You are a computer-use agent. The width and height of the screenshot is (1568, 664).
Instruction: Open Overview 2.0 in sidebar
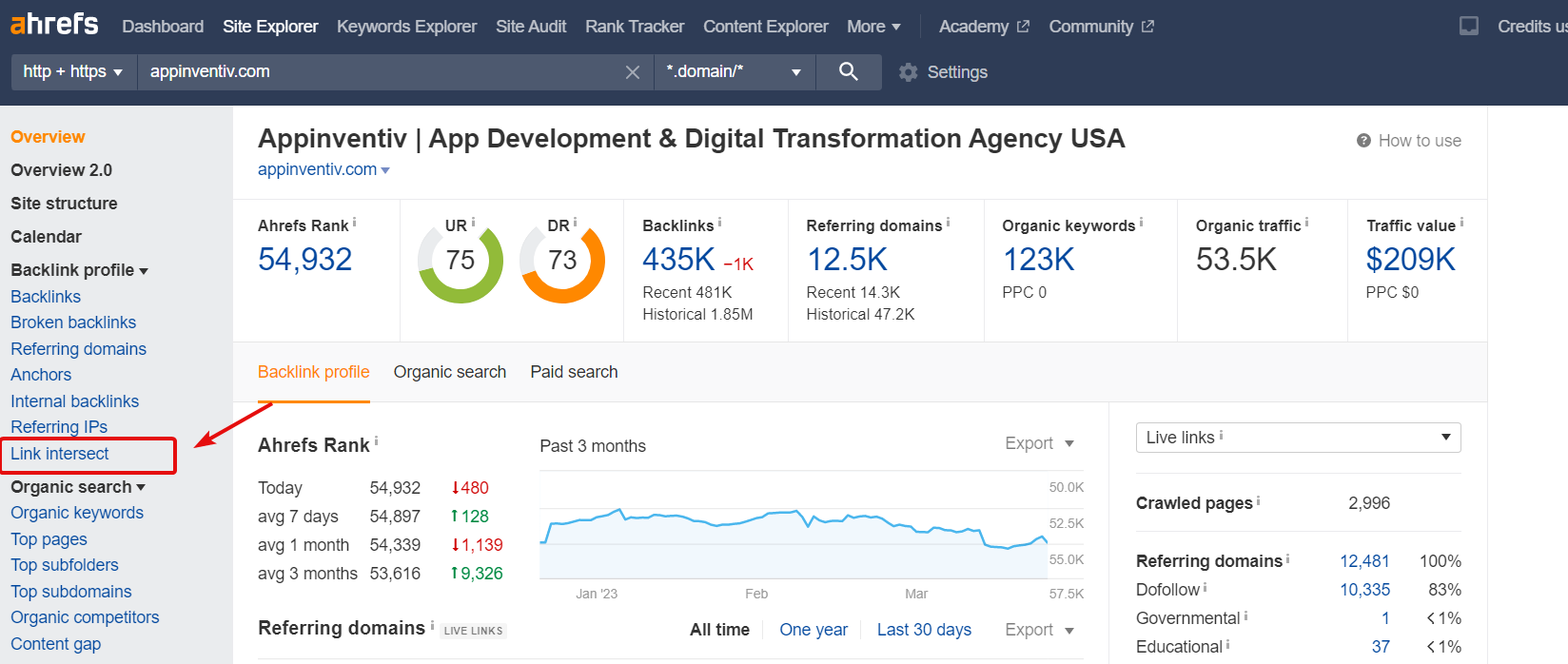point(61,170)
